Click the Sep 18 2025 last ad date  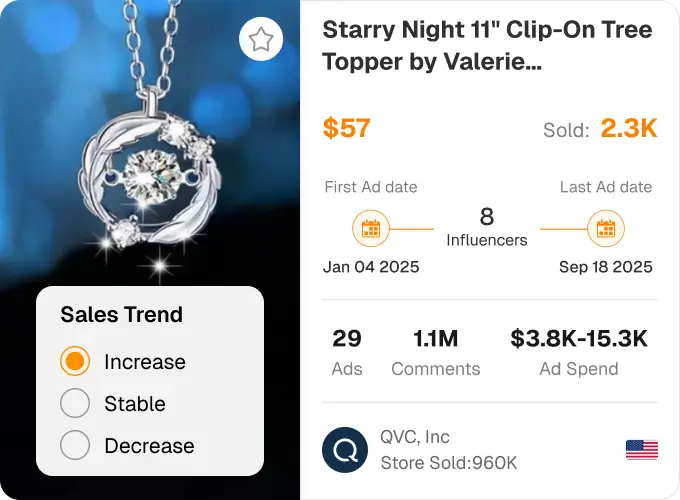605,267
